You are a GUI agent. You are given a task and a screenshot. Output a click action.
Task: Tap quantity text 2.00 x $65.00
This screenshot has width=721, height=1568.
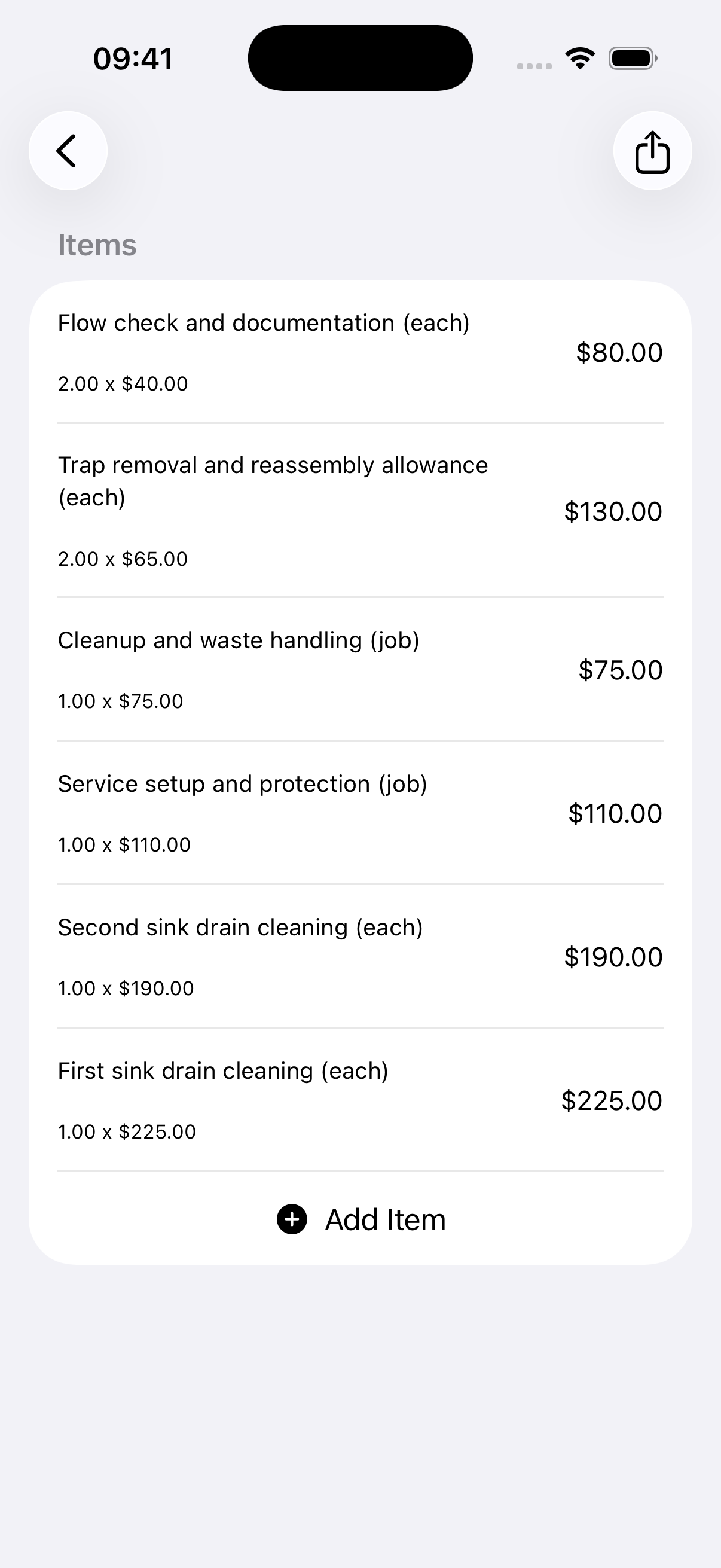pos(123,559)
